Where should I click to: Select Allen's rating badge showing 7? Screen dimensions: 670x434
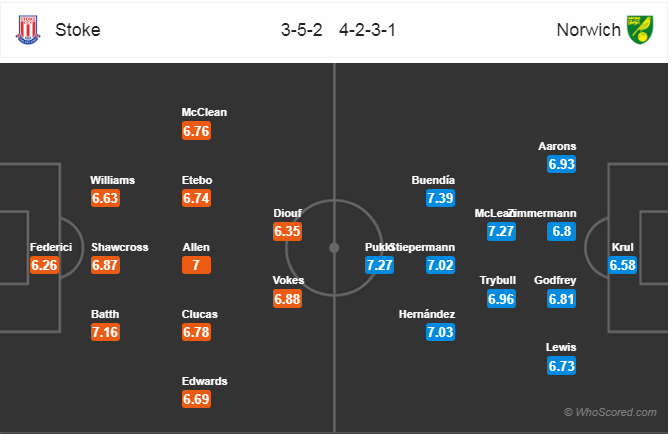pyautogui.click(x=196, y=265)
